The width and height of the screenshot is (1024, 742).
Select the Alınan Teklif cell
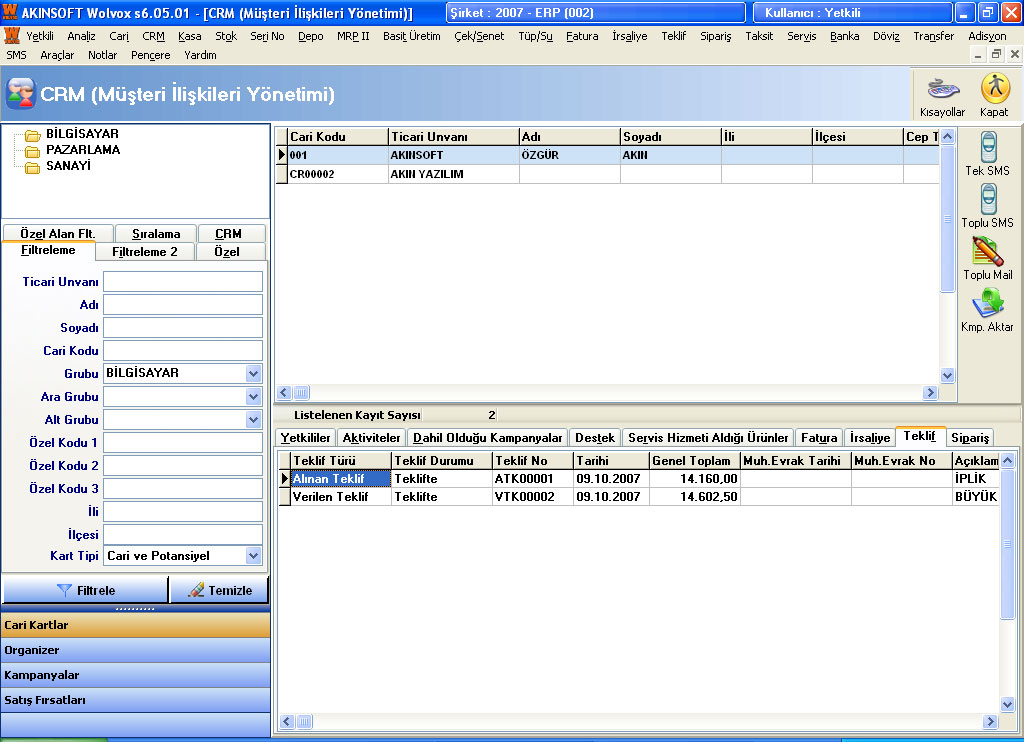click(340, 479)
